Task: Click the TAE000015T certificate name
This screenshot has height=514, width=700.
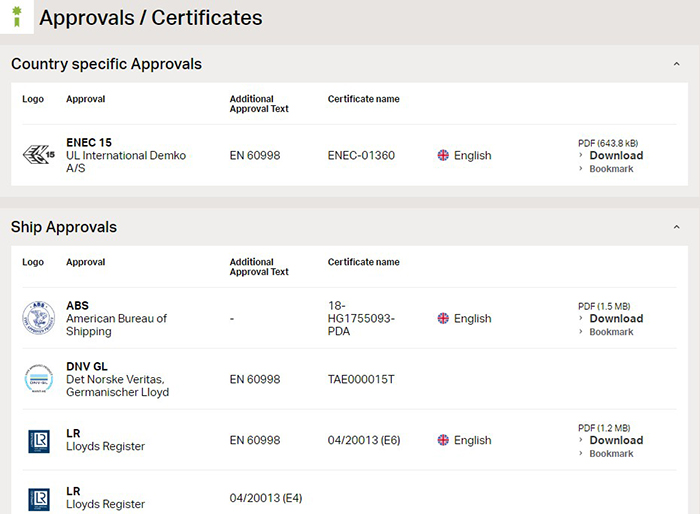Action: pyautogui.click(x=361, y=379)
